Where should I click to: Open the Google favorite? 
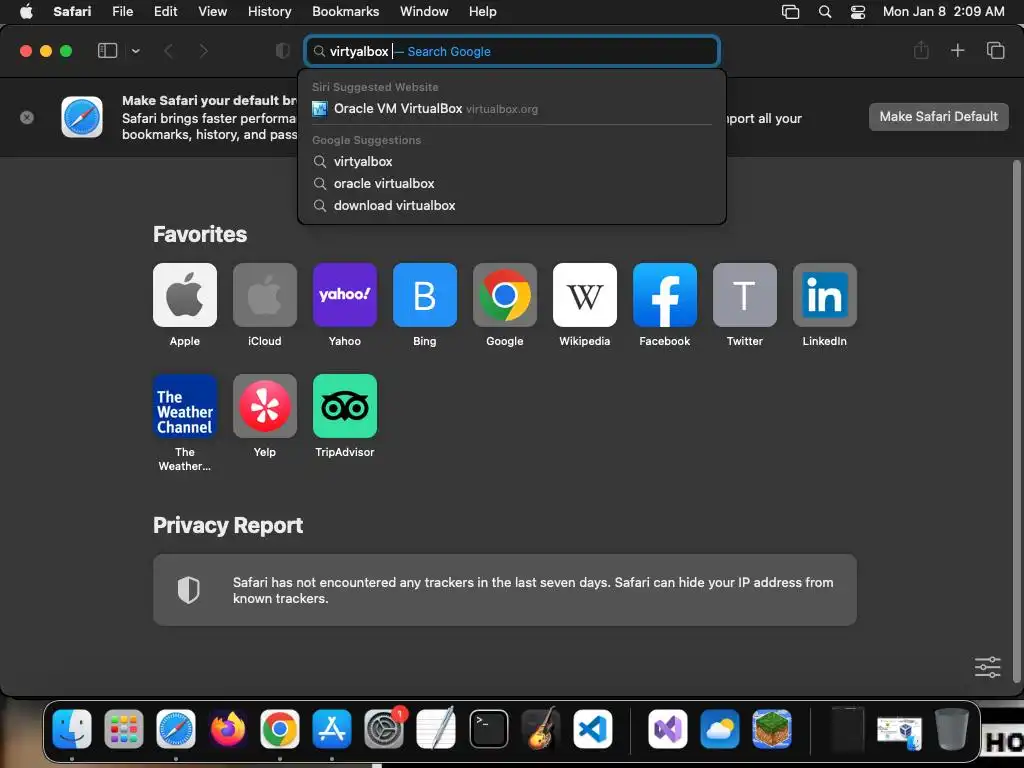pyautogui.click(x=505, y=295)
